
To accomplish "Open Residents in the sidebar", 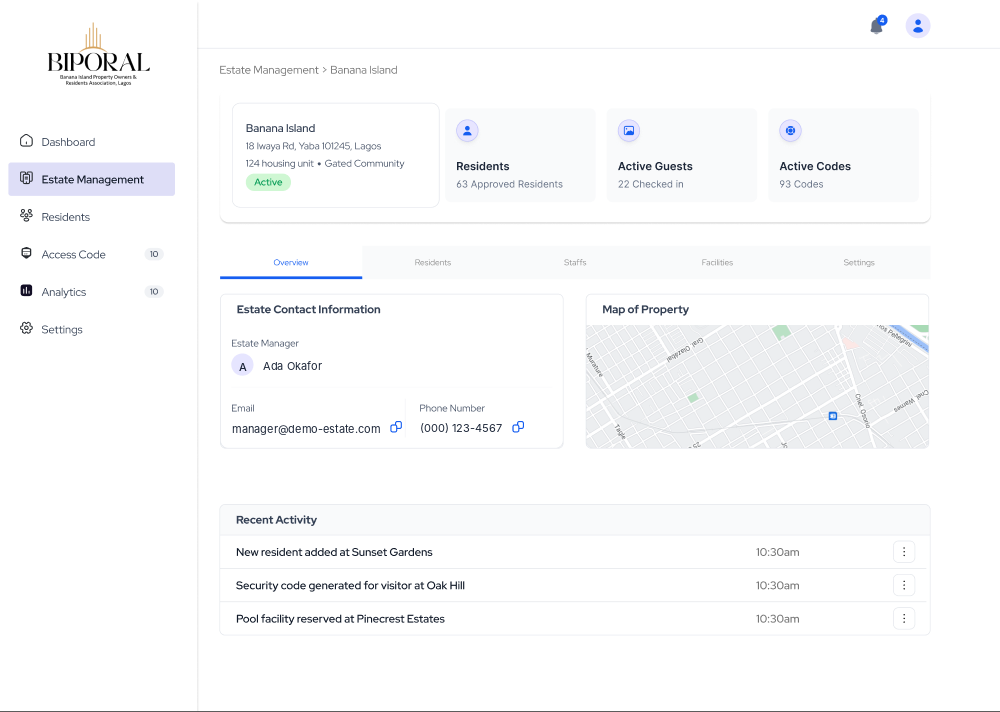I will (92, 217).
